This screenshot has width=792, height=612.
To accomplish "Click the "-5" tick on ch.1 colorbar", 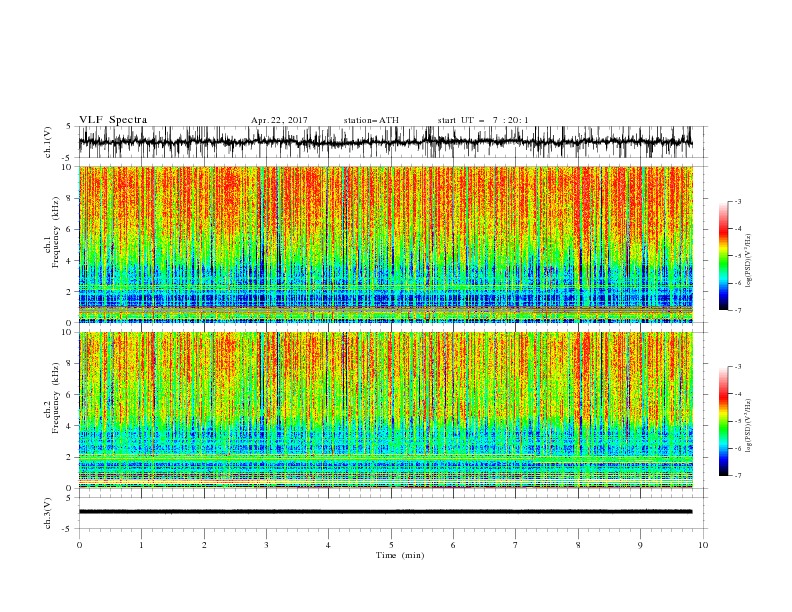I will [738, 256].
